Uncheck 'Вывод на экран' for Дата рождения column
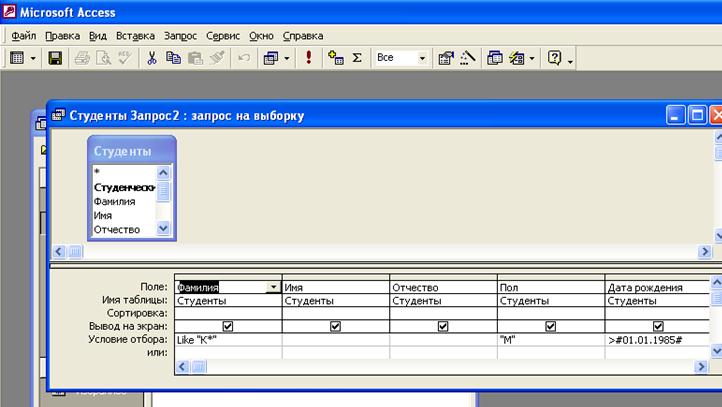This screenshot has width=722, height=407. click(658, 326)
